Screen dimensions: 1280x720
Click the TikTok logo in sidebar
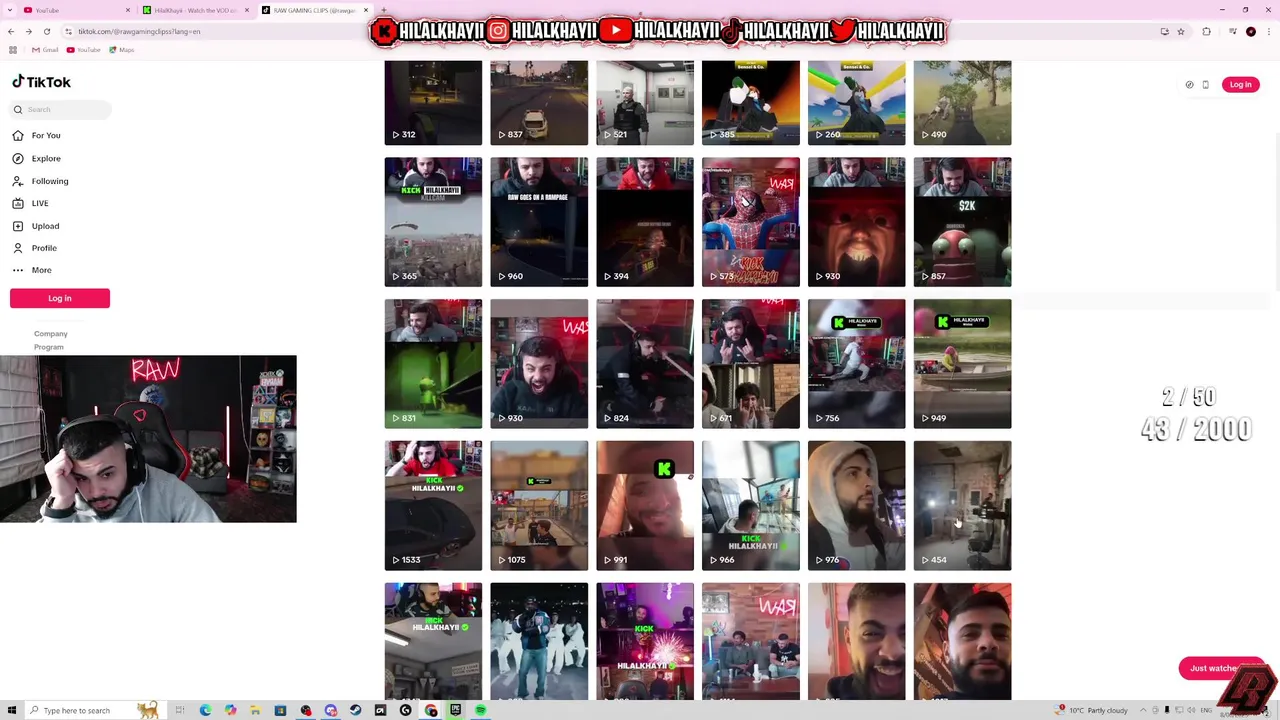point(41,82)
